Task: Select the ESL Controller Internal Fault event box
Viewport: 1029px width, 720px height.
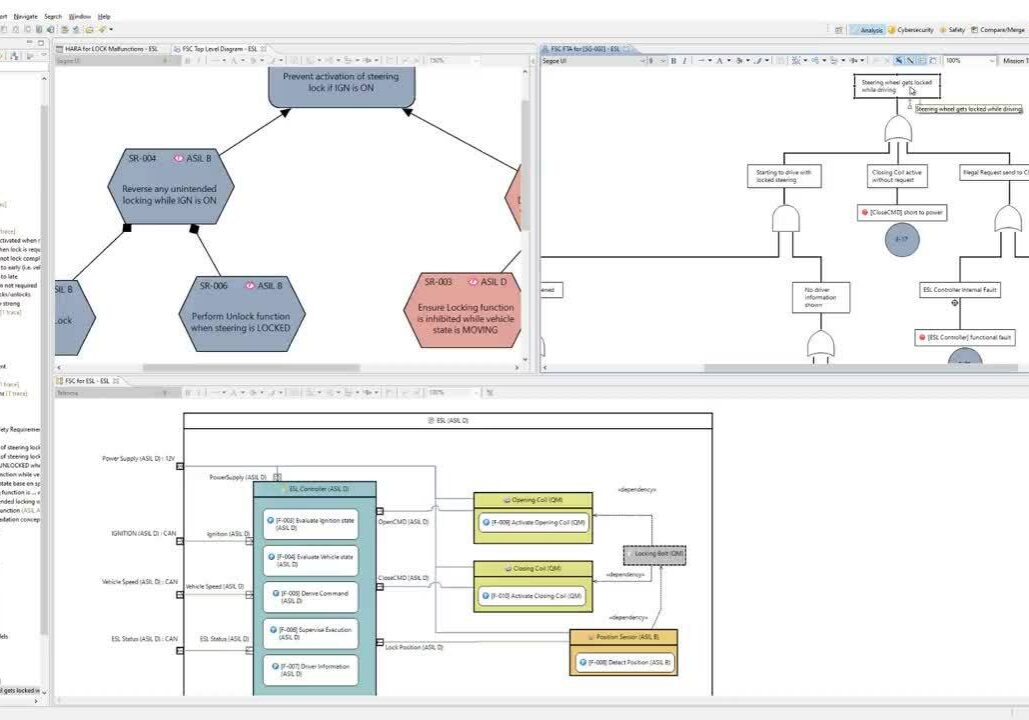Action: pos(960,290)
